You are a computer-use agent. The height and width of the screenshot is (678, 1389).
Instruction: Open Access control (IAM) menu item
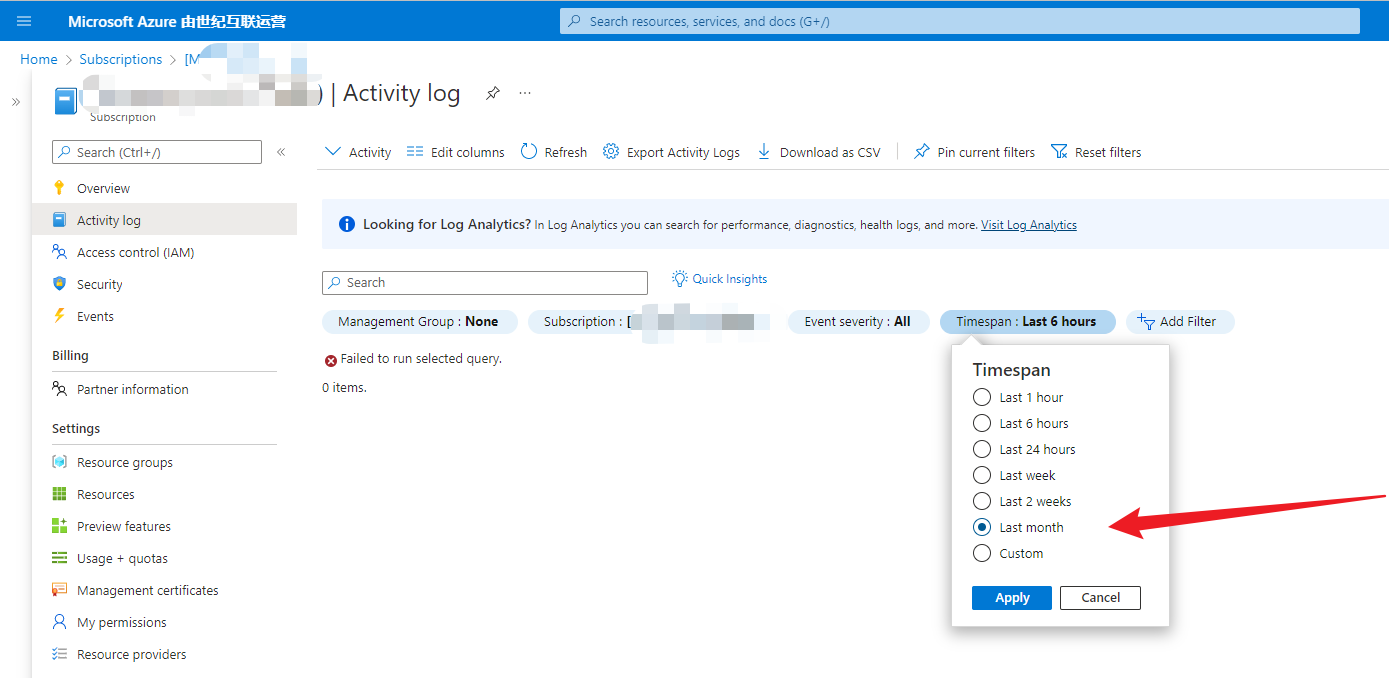(135, 252)
